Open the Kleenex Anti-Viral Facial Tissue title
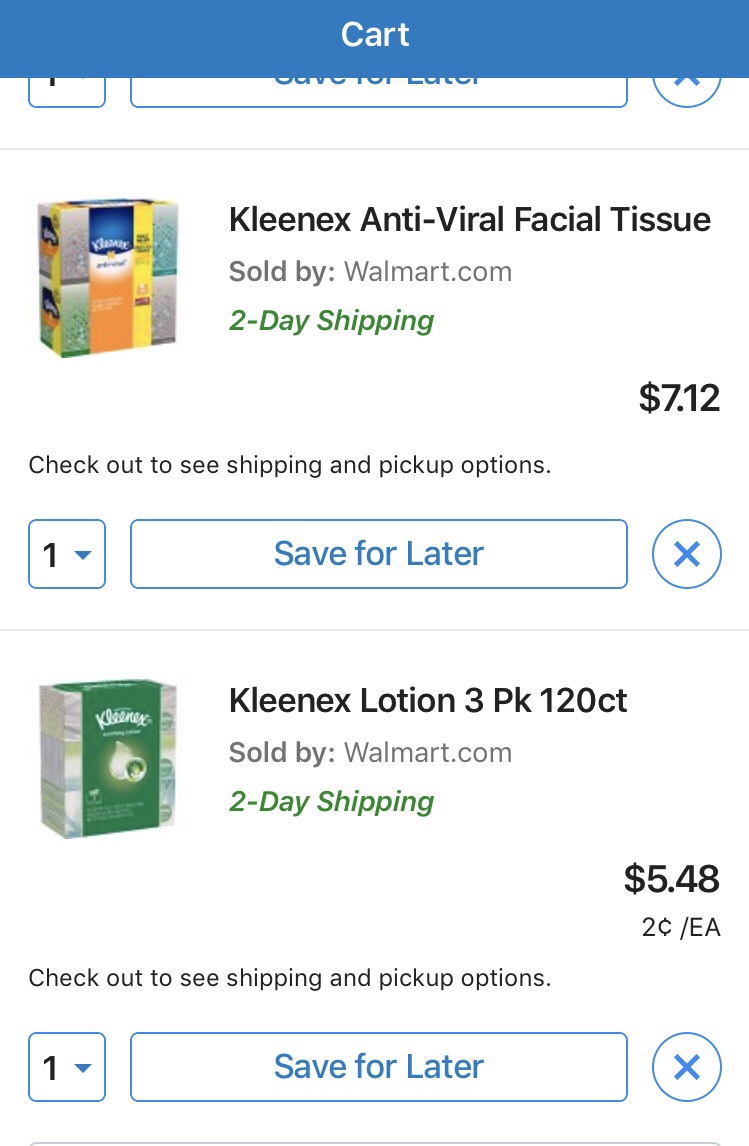749x1146 pixels. pos(469,220)
